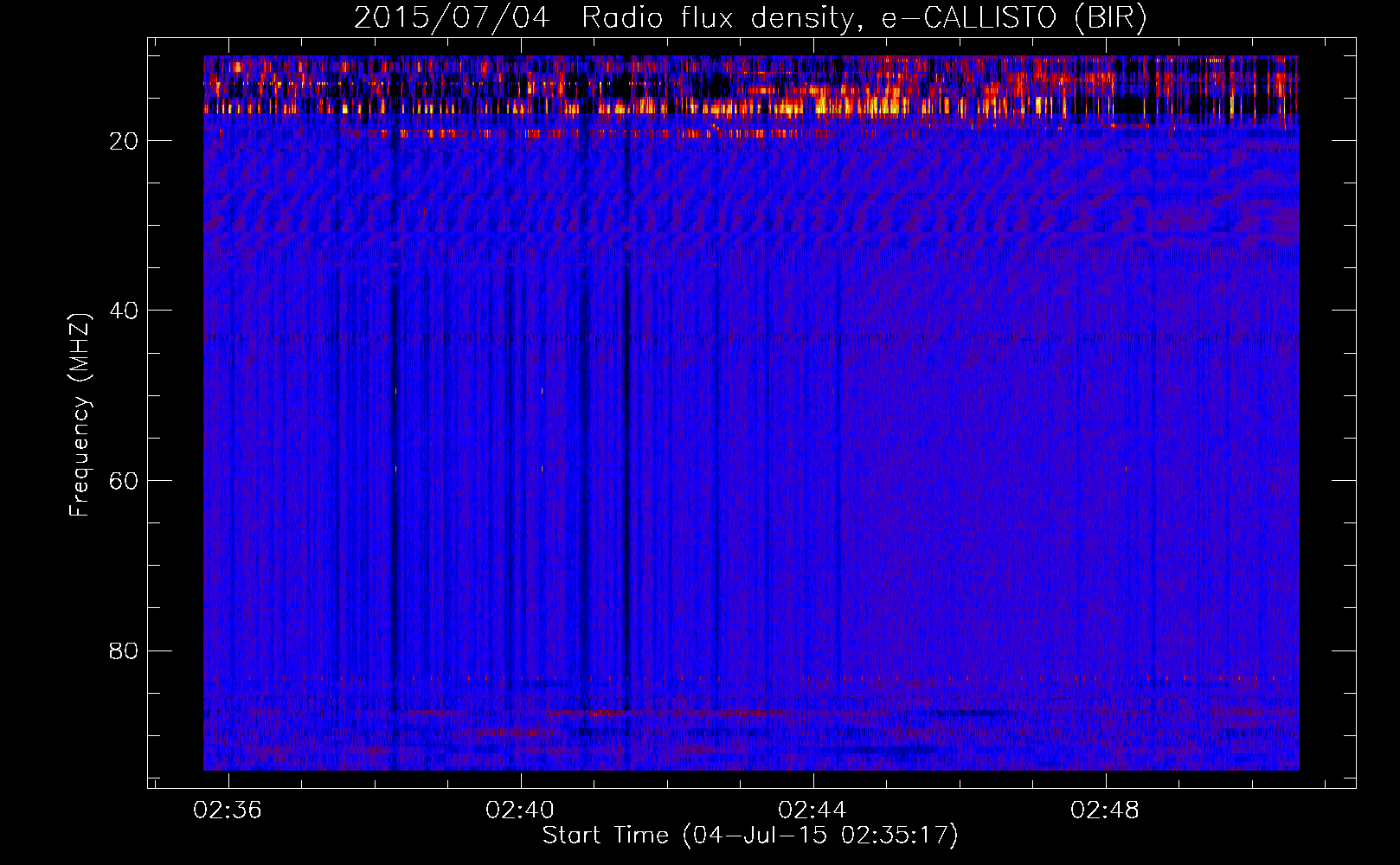Click the 80 MHz frequency tick label
This screenshot has width=1400, height=865.
(x=124, y=650)
